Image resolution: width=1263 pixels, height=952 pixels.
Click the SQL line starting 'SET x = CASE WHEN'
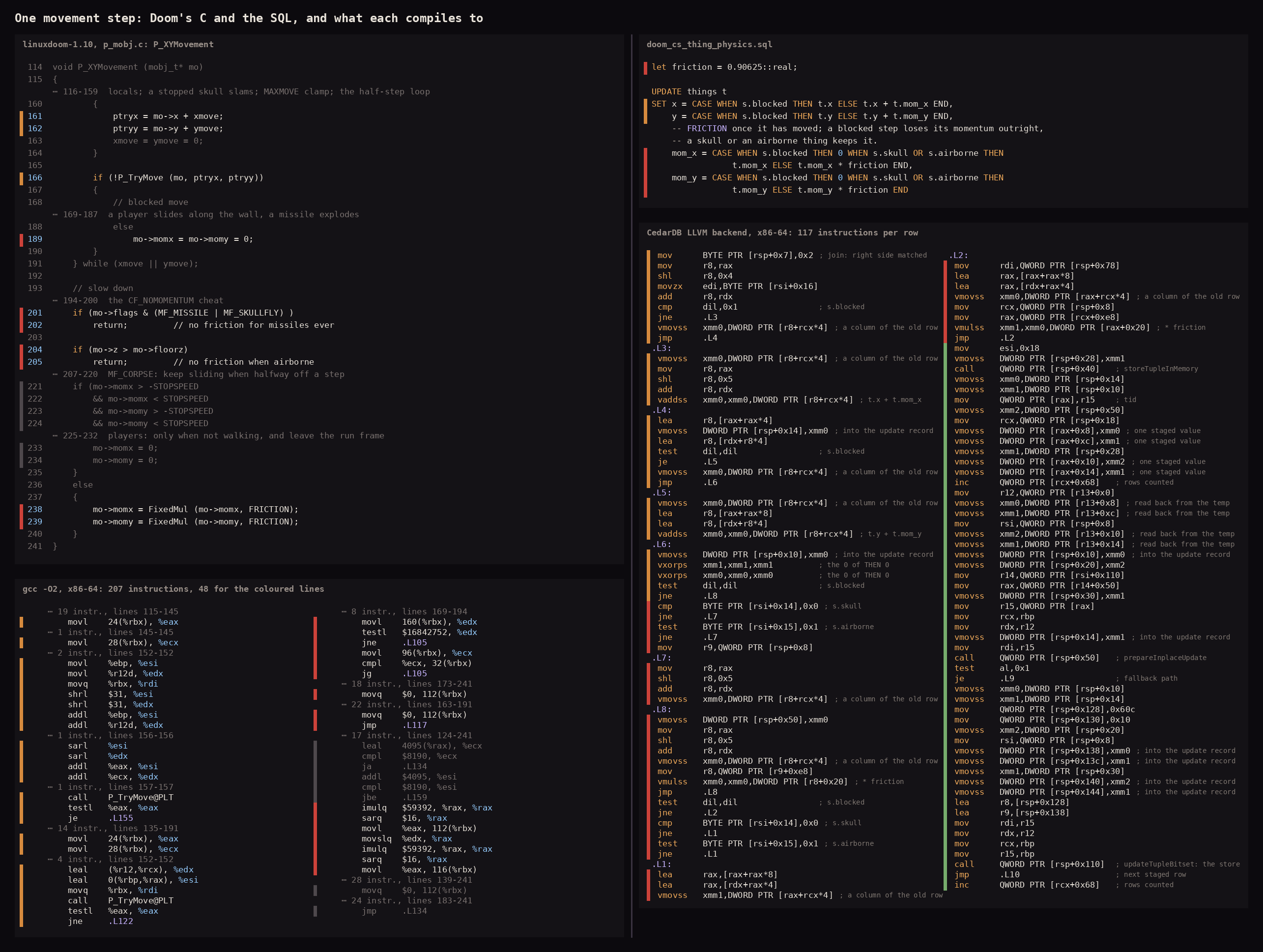[x=802, y=105]
